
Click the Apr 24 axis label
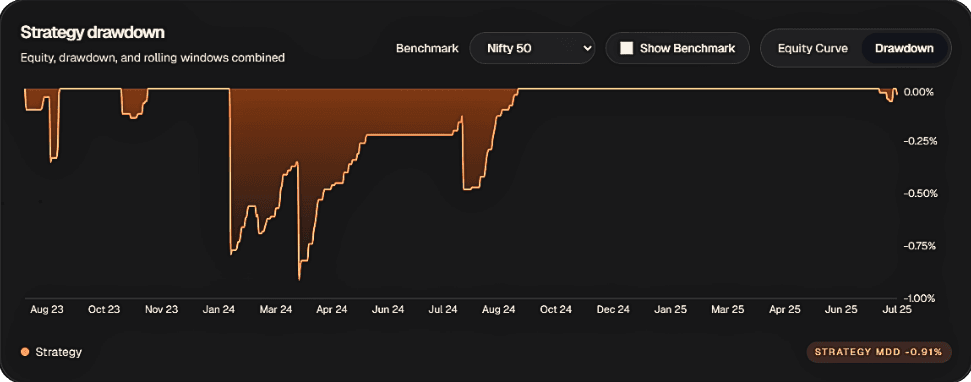(331, 309)
